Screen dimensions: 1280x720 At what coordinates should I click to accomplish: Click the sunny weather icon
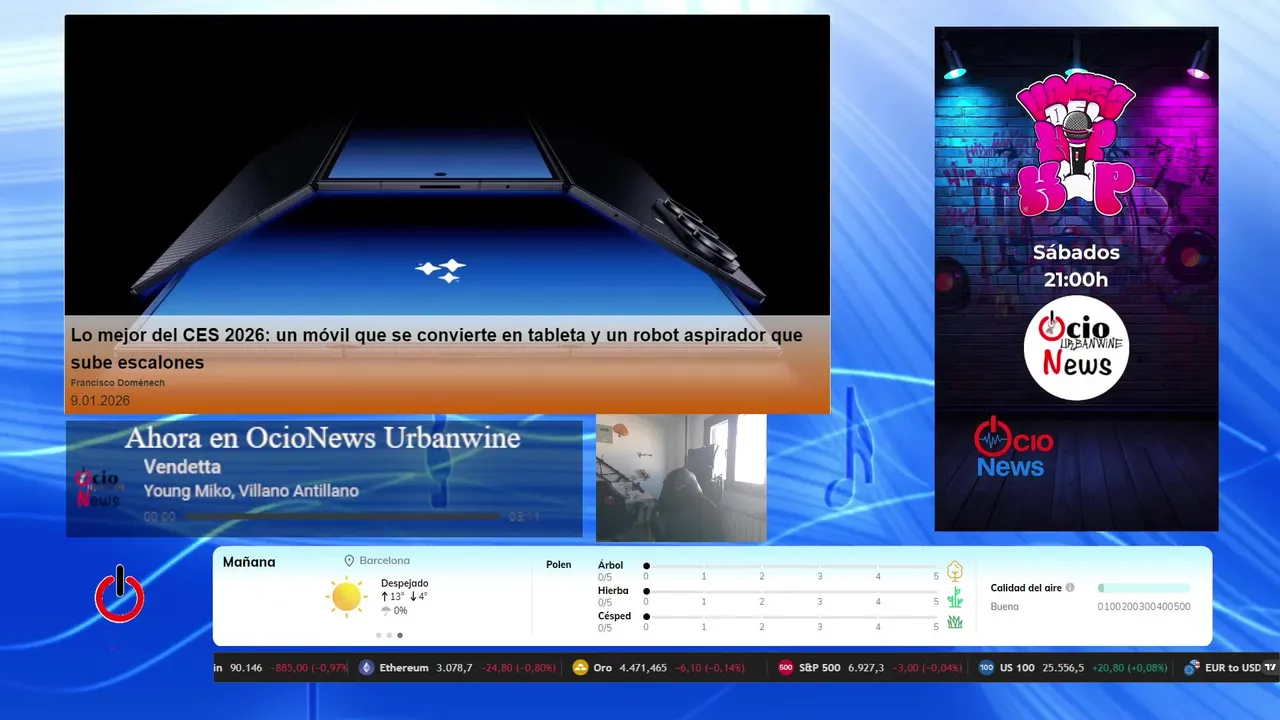click(x=346, y=597)
